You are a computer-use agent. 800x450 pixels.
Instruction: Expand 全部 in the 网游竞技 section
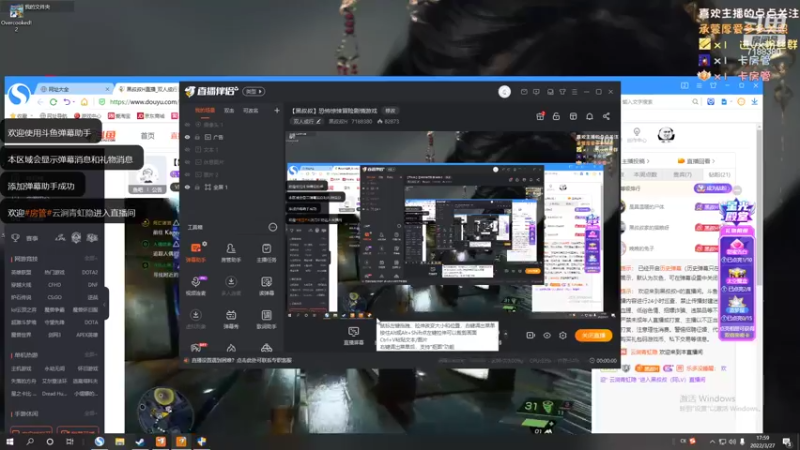click(x=90, y=259)
